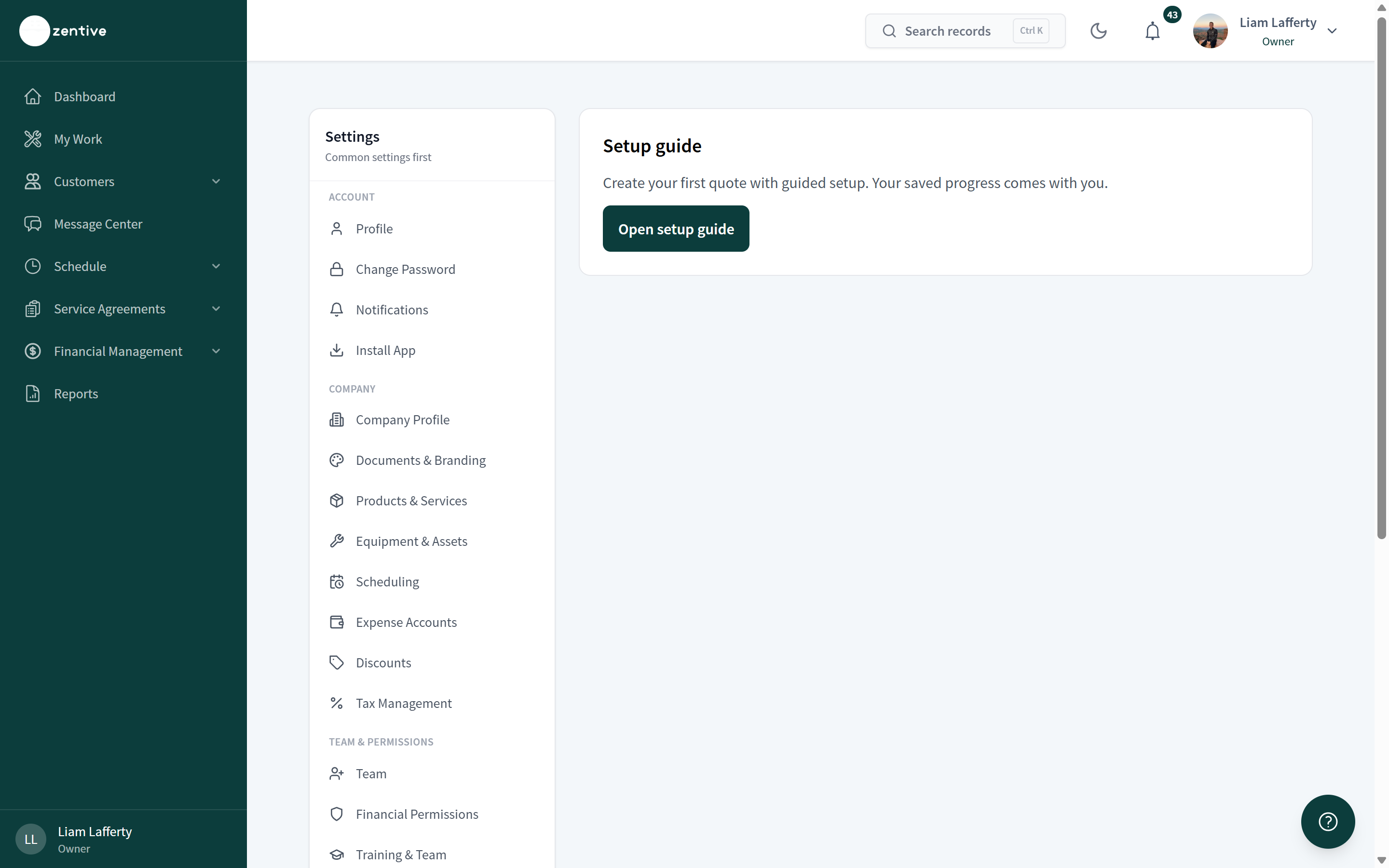The image size is (1389, 868).
Task: Open Company Profile settings
Action: click(x=432, y=420)
